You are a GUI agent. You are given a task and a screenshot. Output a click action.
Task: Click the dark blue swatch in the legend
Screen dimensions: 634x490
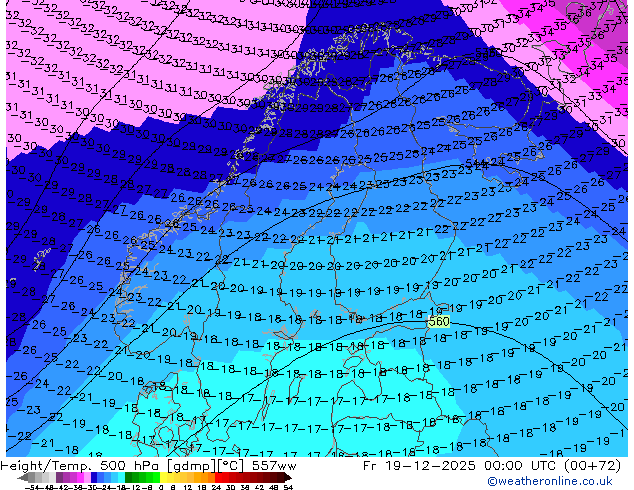[94, 477]
